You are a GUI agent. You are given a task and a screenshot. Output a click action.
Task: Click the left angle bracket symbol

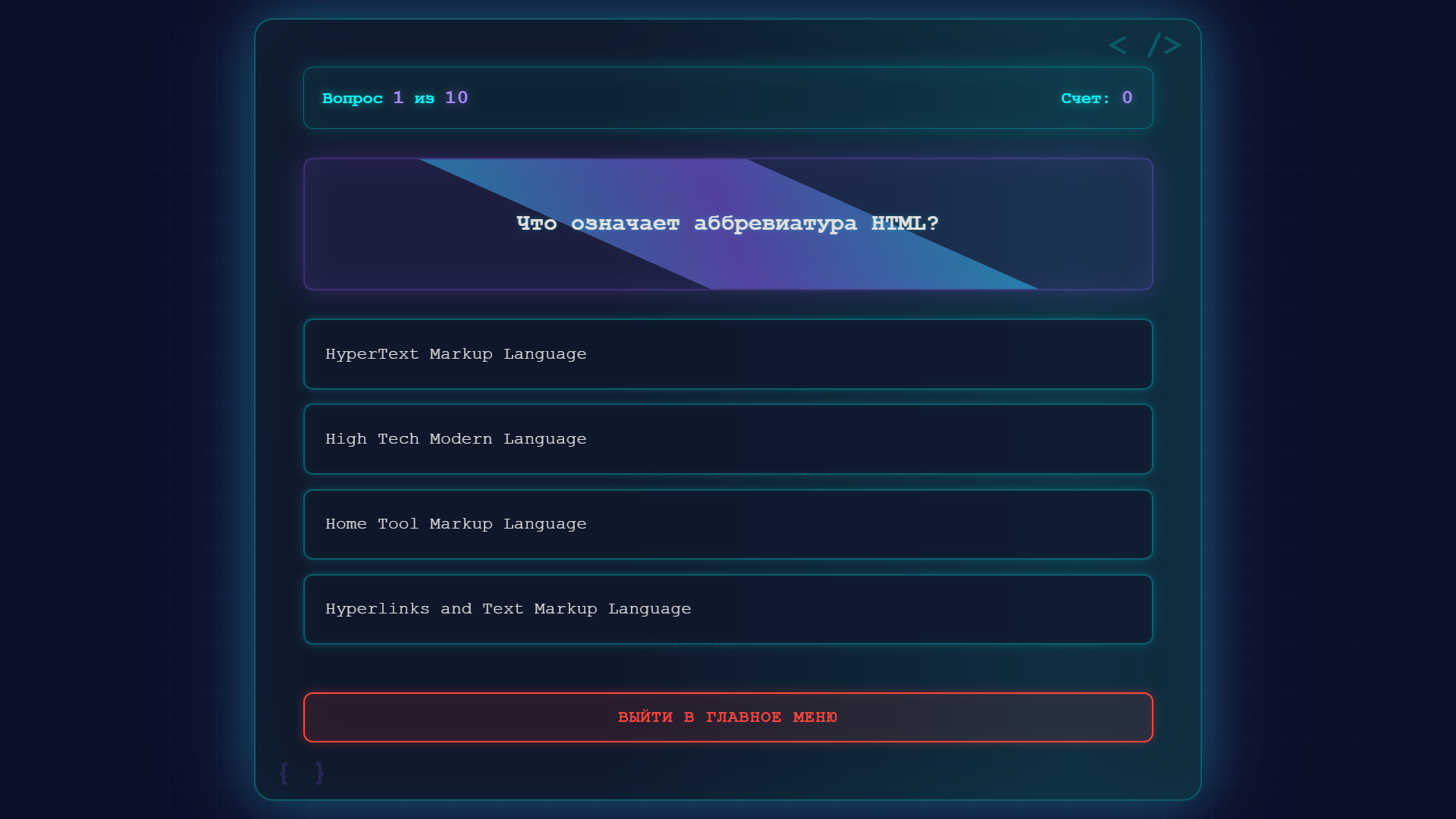pyautogui.click(x=1117, y=45)
